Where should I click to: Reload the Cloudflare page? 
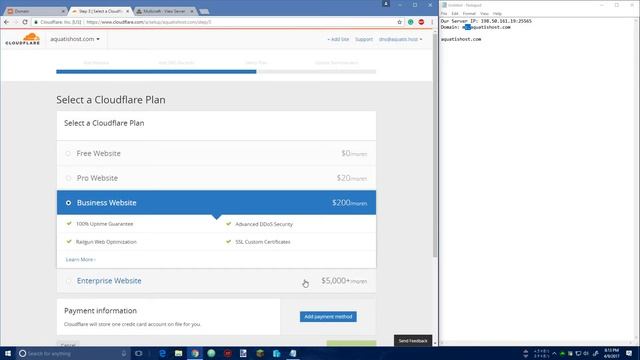25,22
